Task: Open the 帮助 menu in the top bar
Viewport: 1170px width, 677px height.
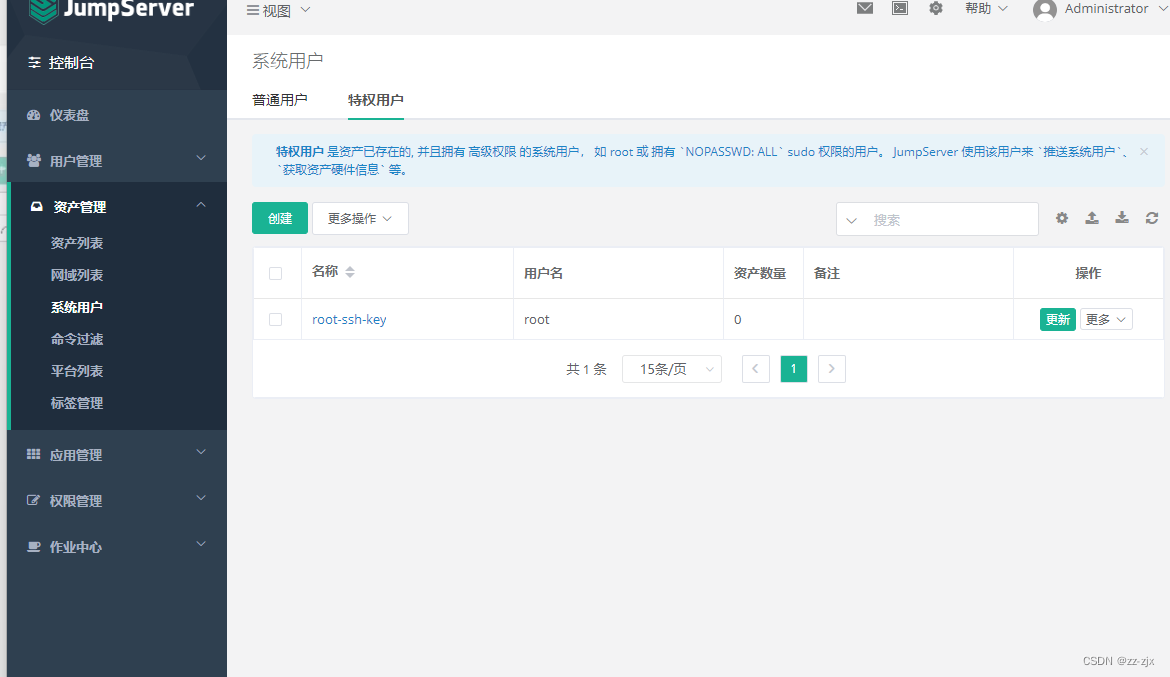Action: point(978,8)
